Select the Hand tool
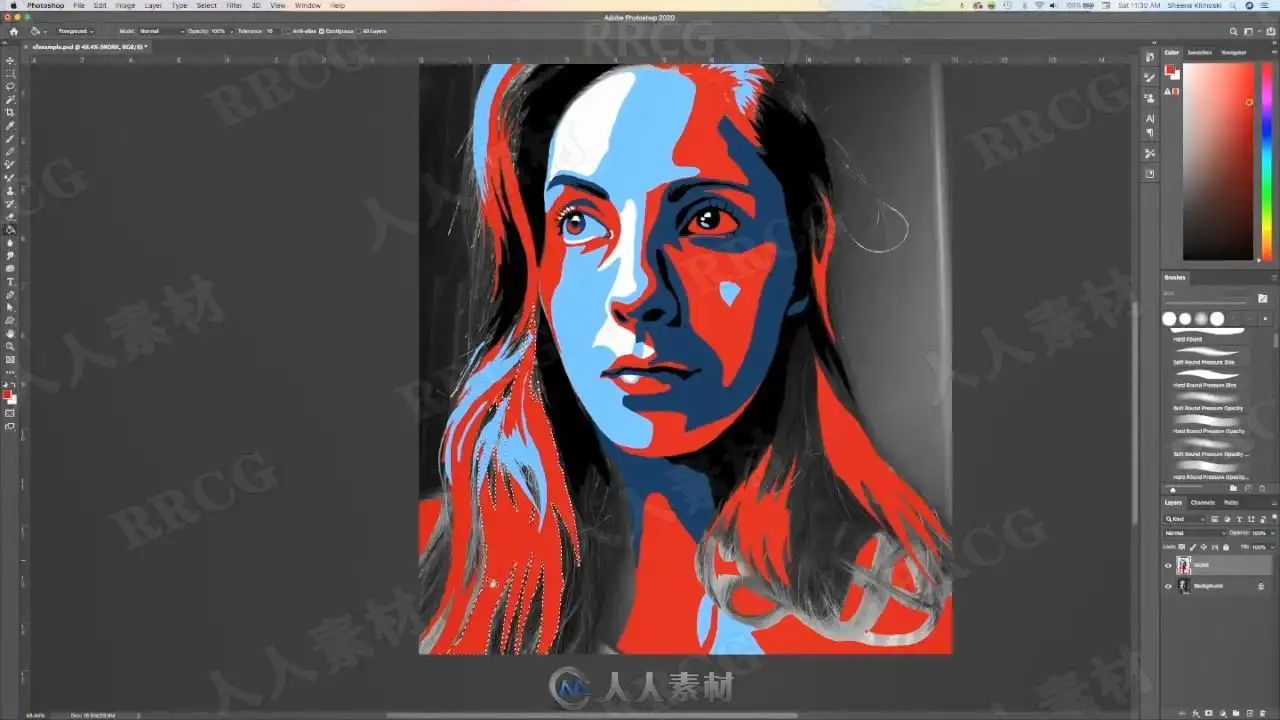Viewport: 1280px width, 720px height. pyautogui.click(x=10, y=333)
